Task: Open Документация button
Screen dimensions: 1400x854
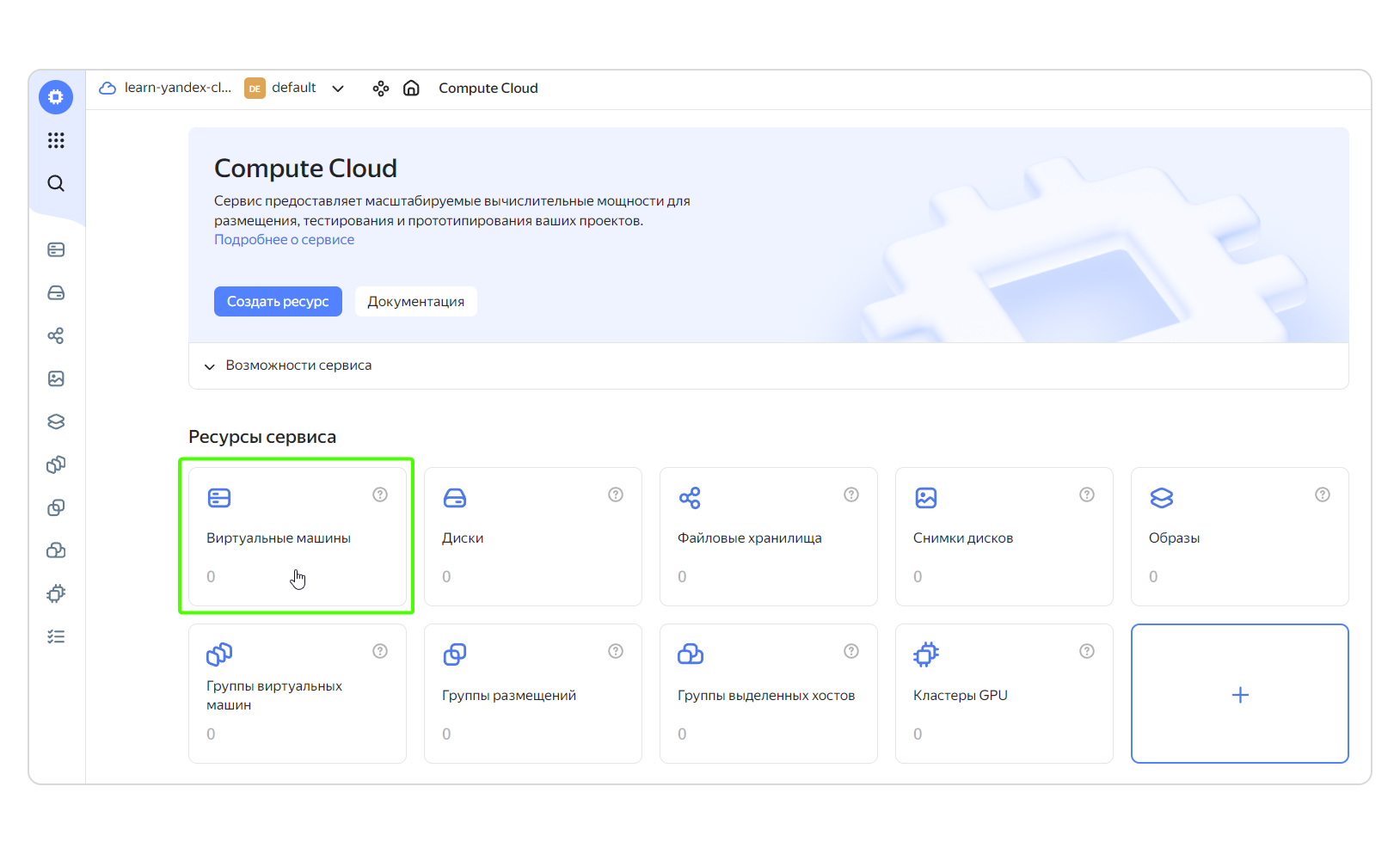Action: [415, 301]
